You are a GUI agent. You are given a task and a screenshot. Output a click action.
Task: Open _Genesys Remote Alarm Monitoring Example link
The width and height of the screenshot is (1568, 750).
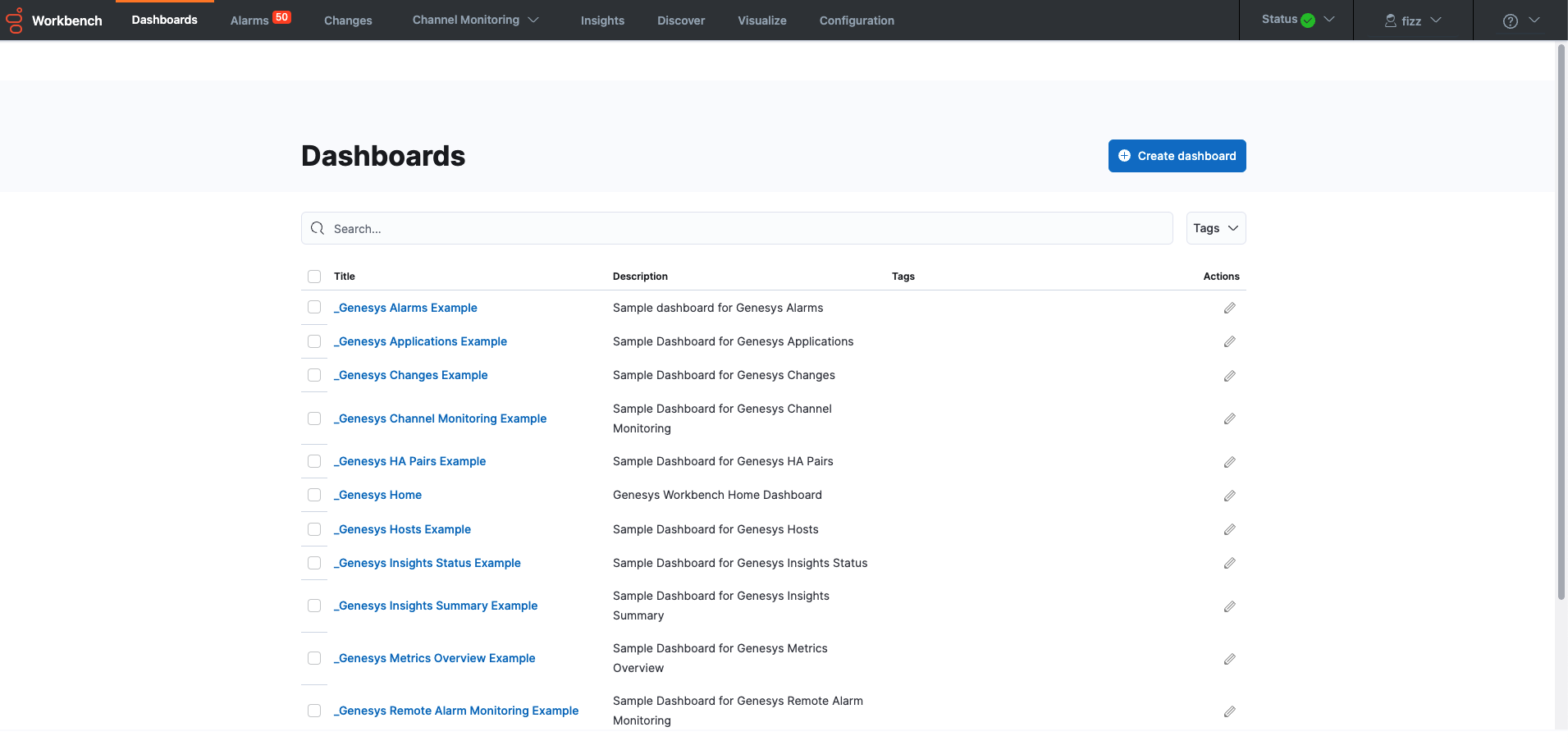[456, 711]
